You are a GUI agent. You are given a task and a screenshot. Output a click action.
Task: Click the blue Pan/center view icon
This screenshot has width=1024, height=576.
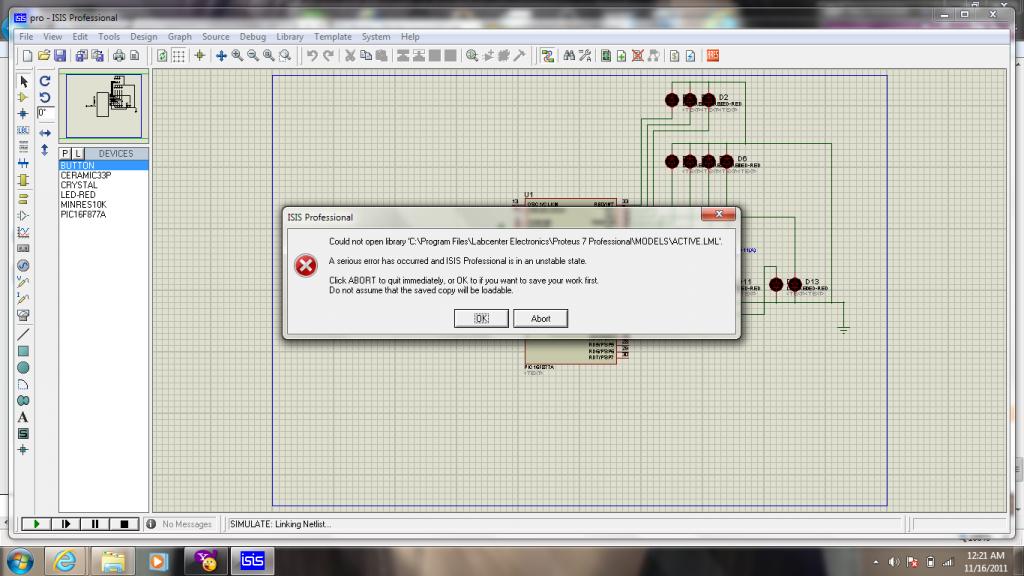(x=221, y=56)
